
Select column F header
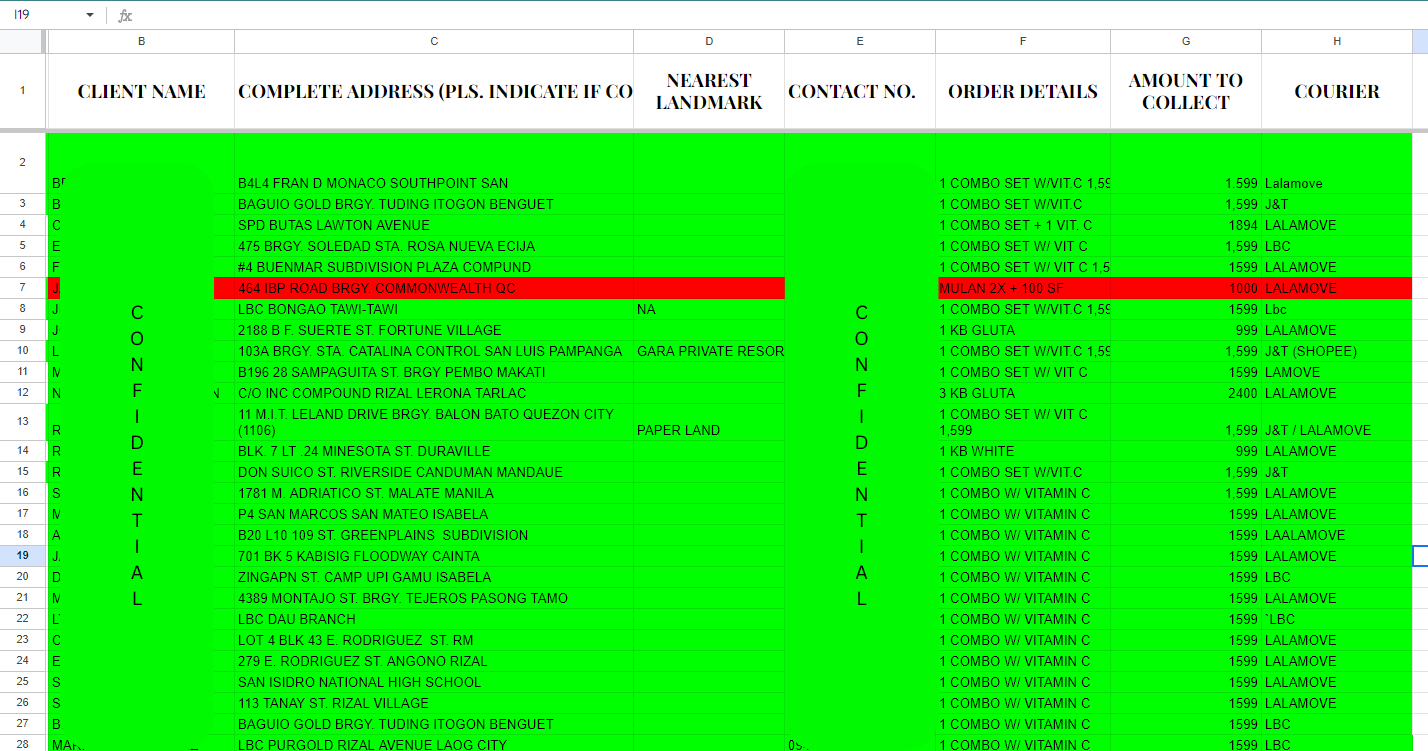pos(1023,41)
